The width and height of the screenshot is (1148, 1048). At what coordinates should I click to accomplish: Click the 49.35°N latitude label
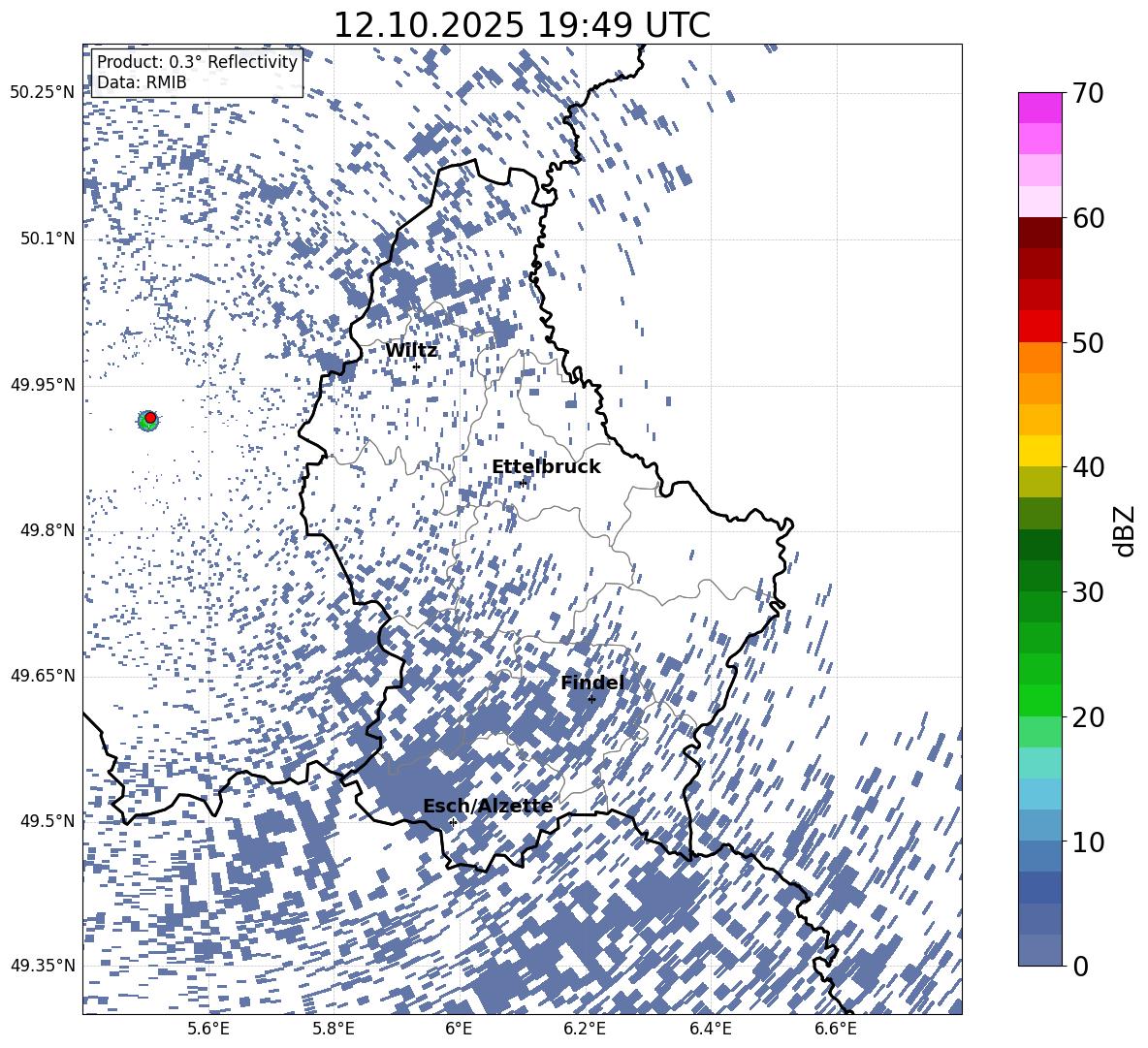coord(43,966)
